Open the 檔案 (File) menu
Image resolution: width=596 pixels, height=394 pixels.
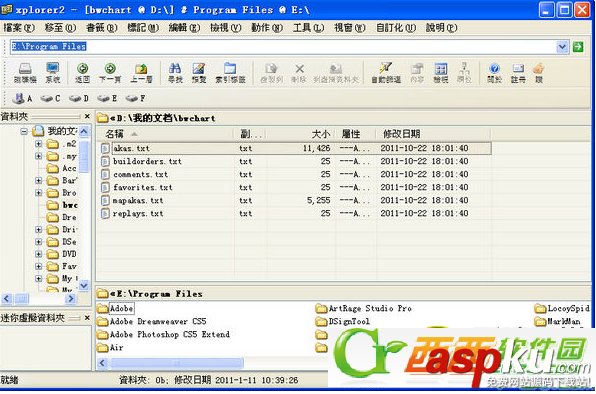tap(19, 28)
